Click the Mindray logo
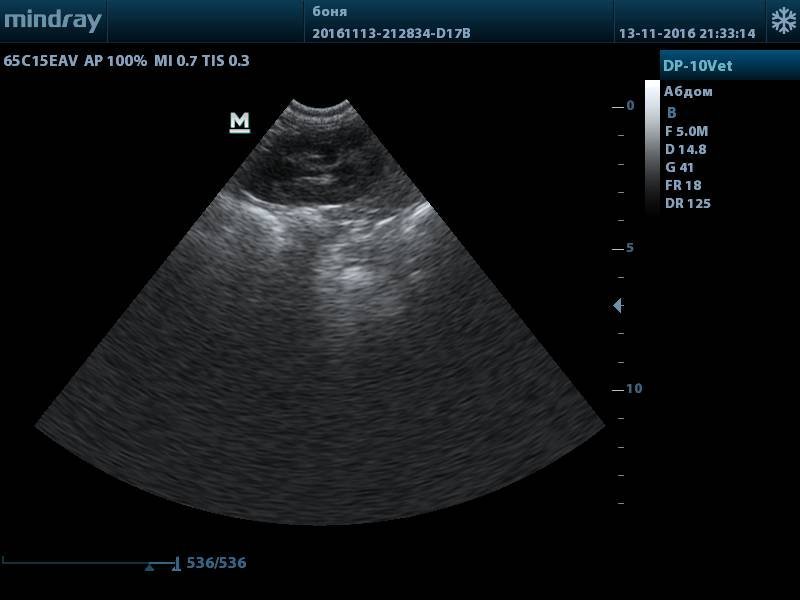This screenshot has width=800, height=600. pyautogui.click(x=52, y=21)
